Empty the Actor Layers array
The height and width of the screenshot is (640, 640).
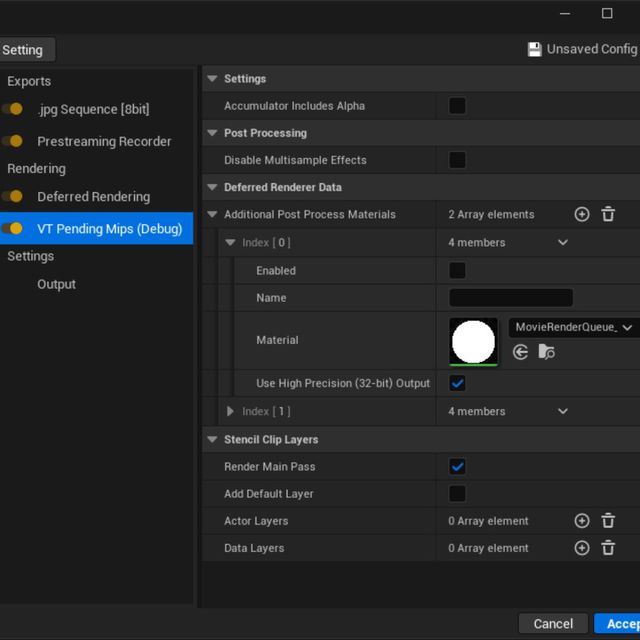pyautogui.click(x=608, y=521)
